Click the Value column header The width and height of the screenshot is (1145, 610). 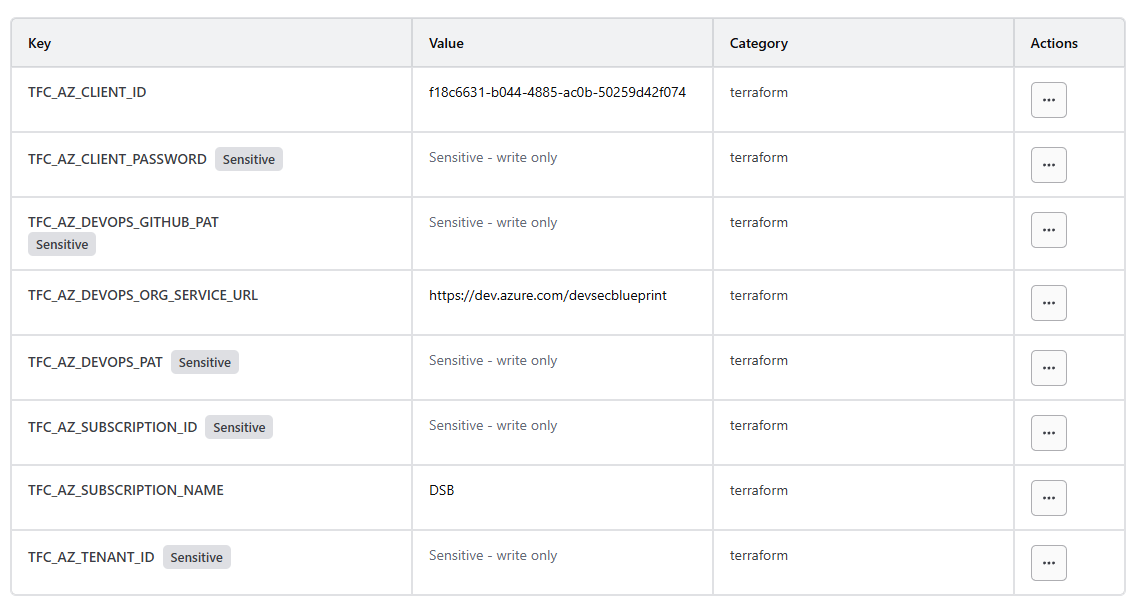point(446,43)
